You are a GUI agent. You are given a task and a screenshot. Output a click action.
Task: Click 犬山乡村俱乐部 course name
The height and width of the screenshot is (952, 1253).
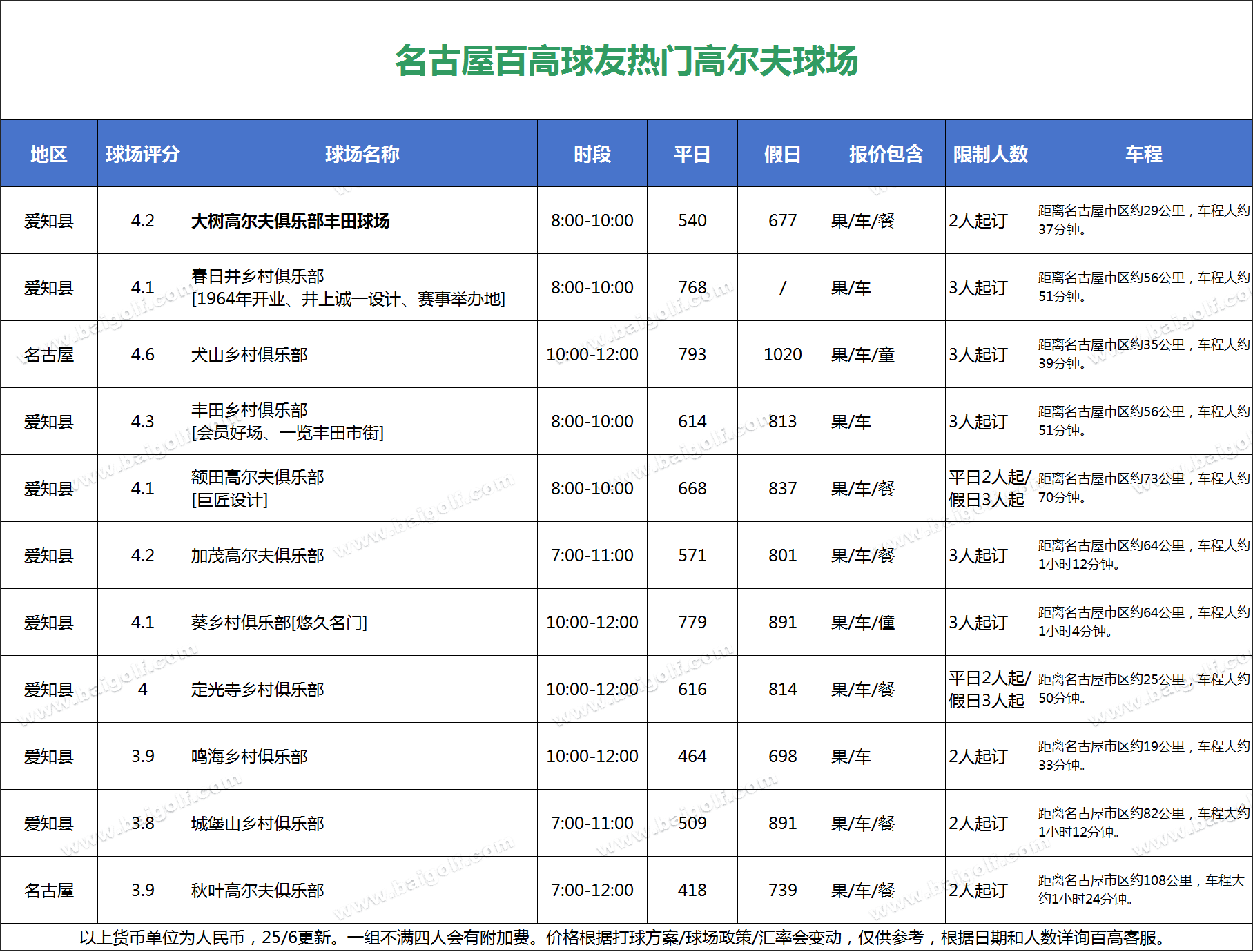tap(249, 355)
